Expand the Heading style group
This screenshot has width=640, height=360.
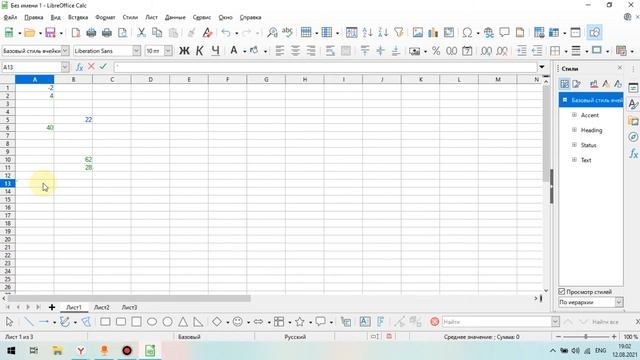tap(574, 130)
